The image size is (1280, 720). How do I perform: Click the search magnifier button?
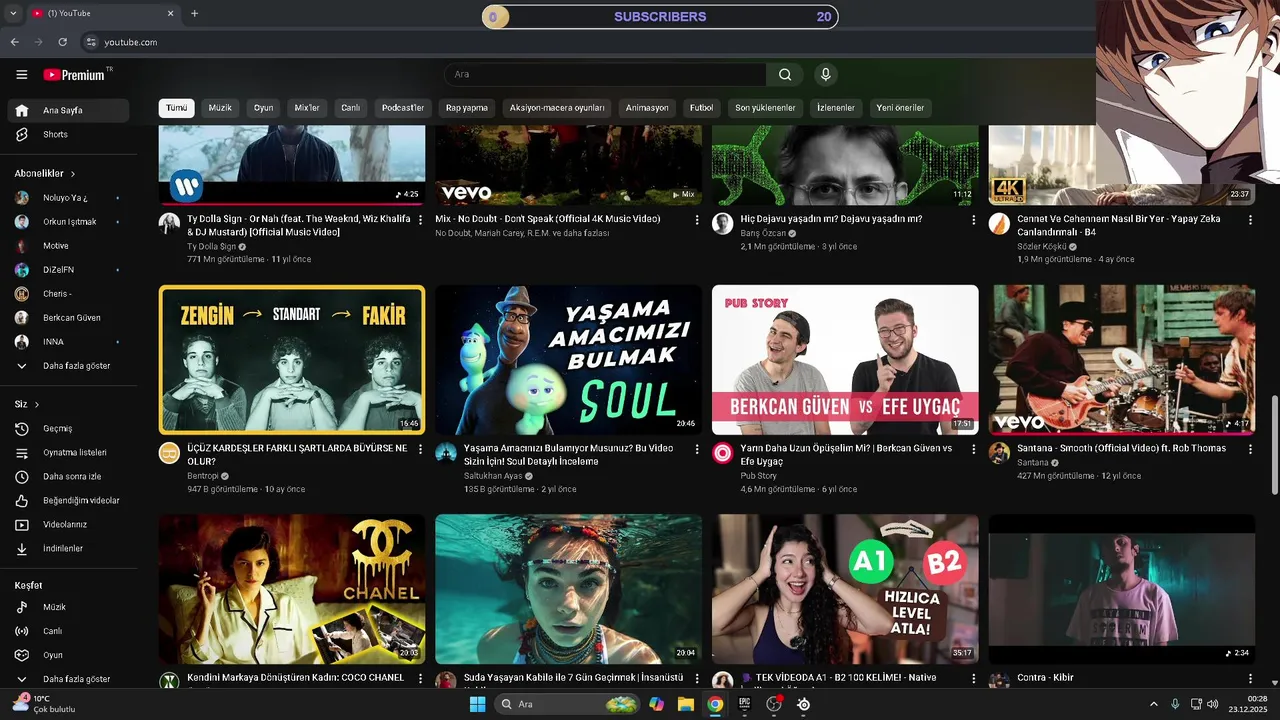pos(785,74)
